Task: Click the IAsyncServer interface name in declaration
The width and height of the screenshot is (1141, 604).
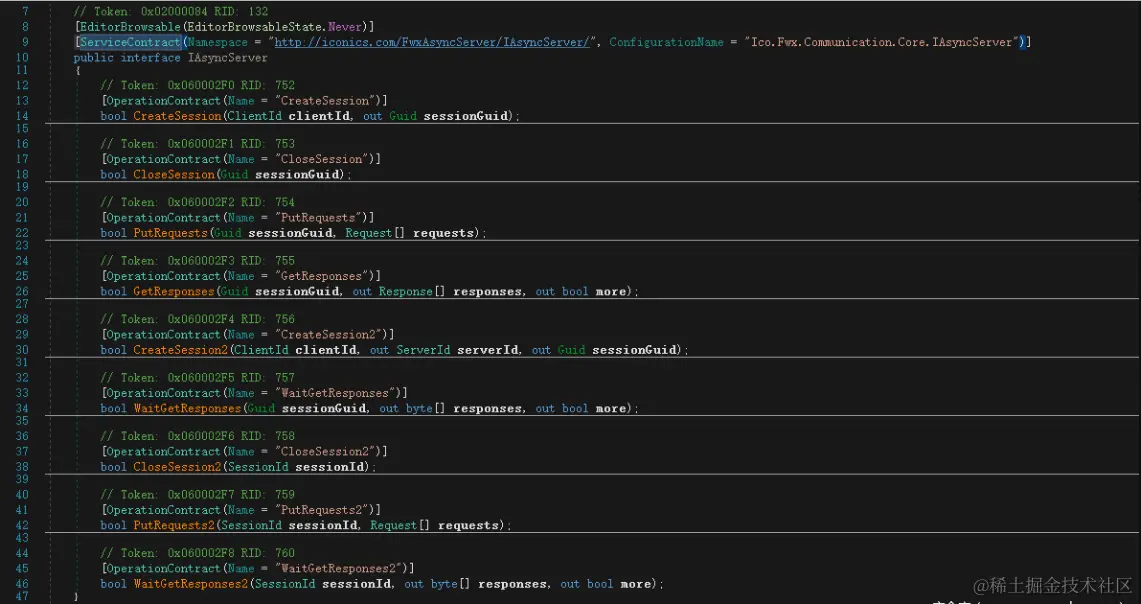Action: click(227, 57)
